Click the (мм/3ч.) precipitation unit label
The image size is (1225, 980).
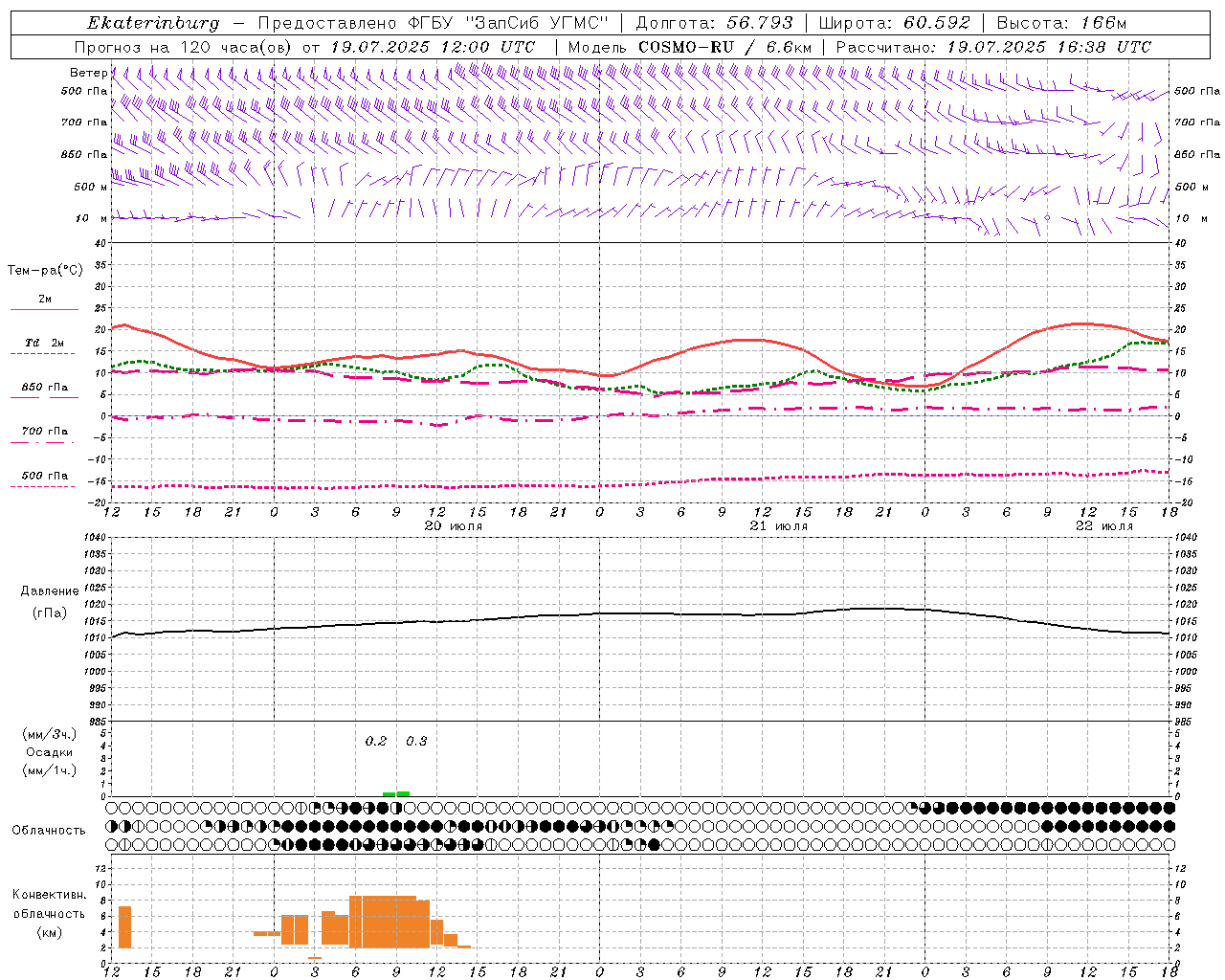point(50,734)
